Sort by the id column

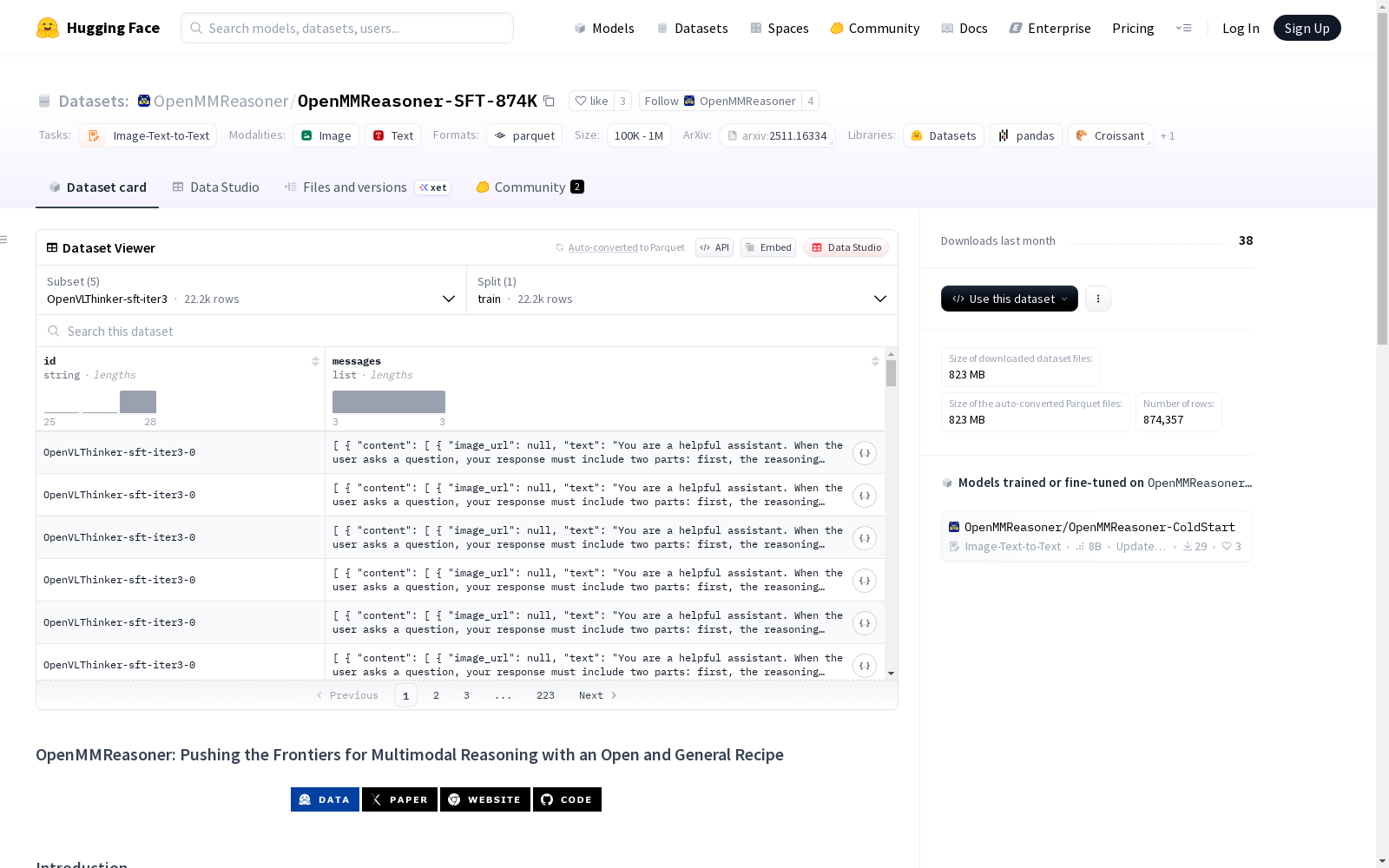tap(315, 361)
